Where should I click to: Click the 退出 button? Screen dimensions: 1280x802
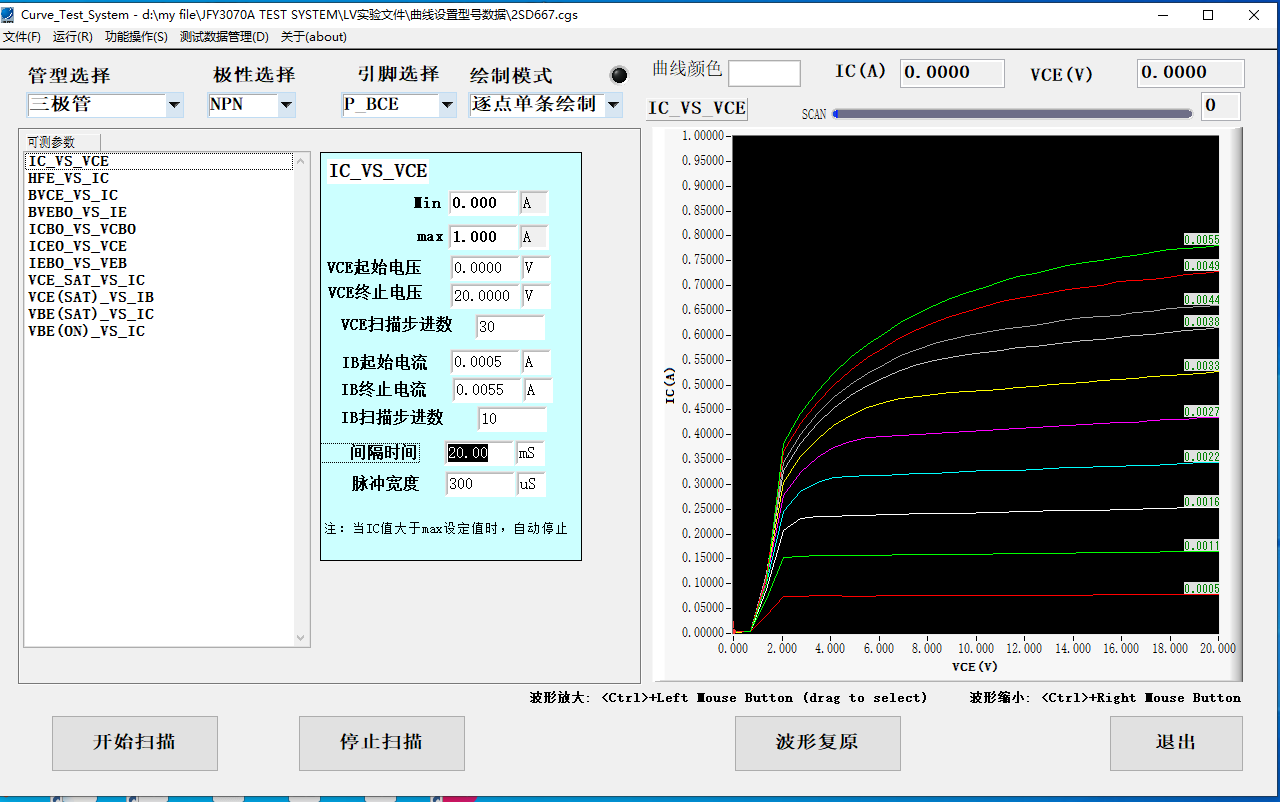(1176, 743)
